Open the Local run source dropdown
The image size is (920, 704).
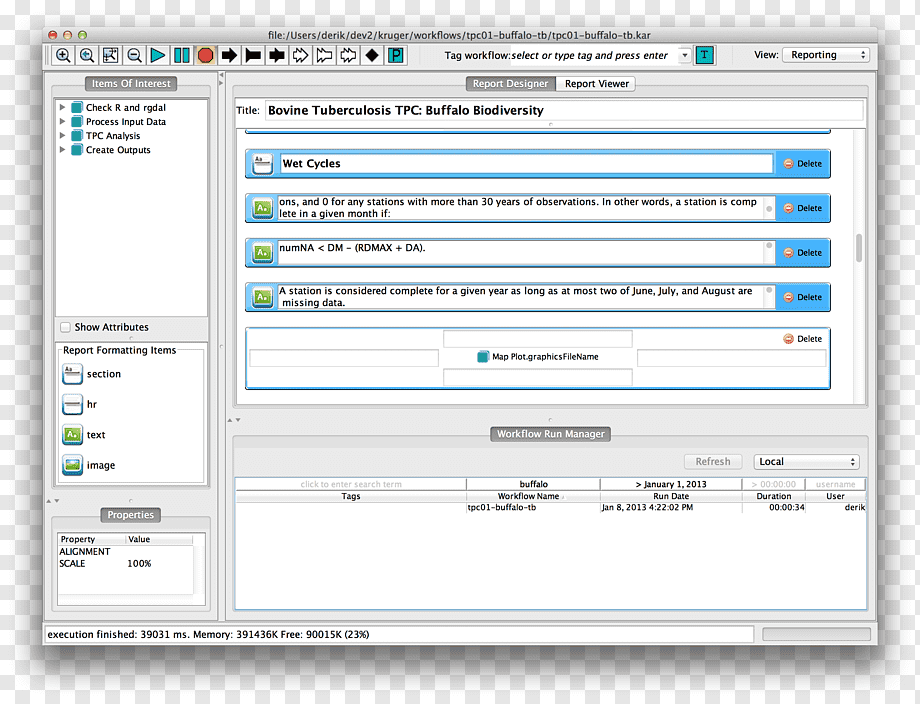coord(806,462)
